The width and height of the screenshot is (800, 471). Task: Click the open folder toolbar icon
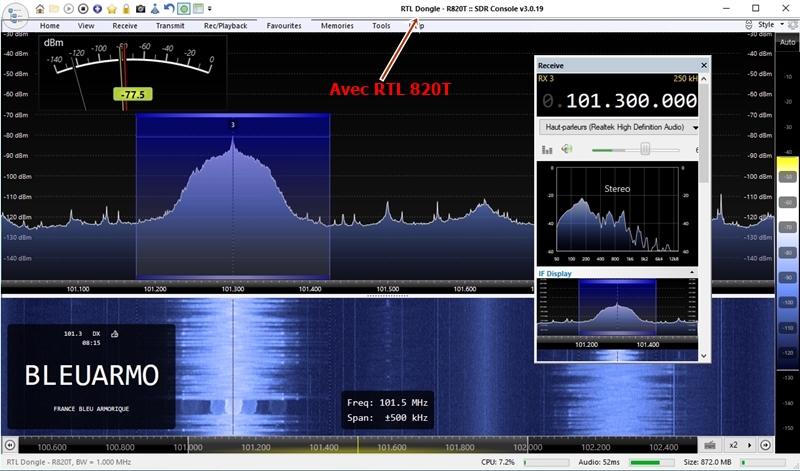tap(54, 9)
